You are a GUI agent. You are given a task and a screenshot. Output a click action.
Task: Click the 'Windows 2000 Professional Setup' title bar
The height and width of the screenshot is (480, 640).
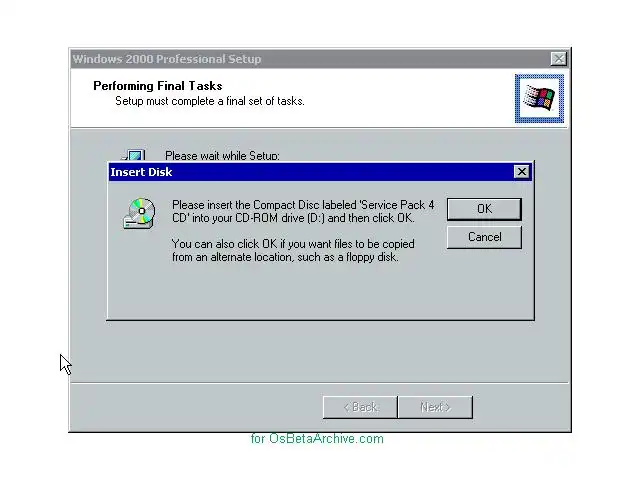(x=320, y=59)
